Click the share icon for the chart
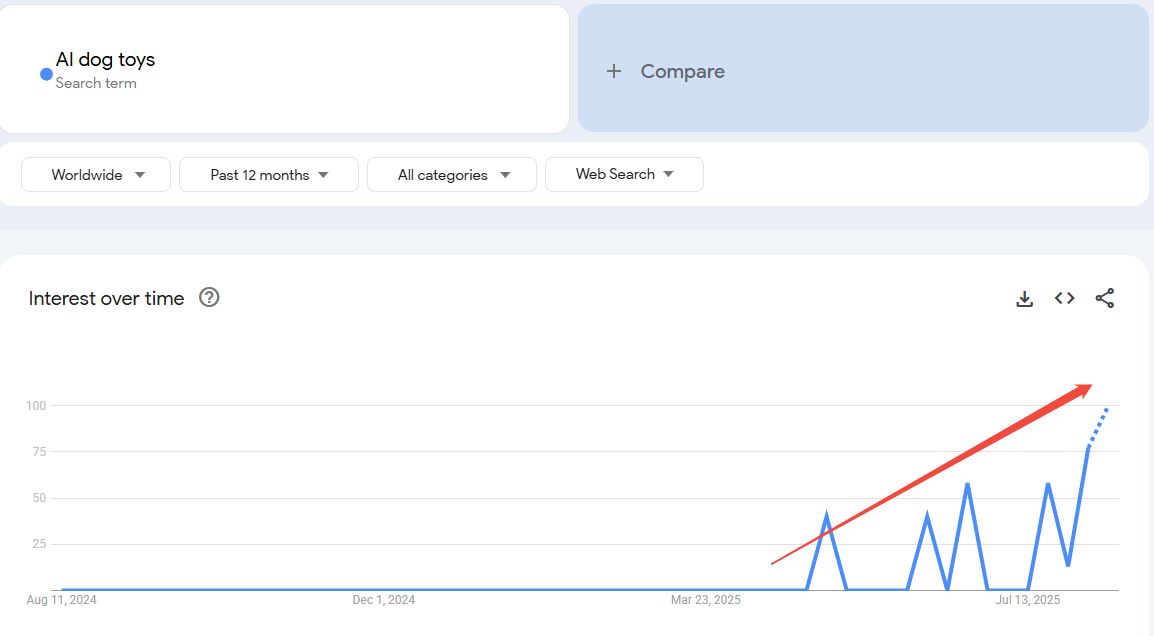Image resolution: width=1154 pixels, height=636 pixels. 1104,299
